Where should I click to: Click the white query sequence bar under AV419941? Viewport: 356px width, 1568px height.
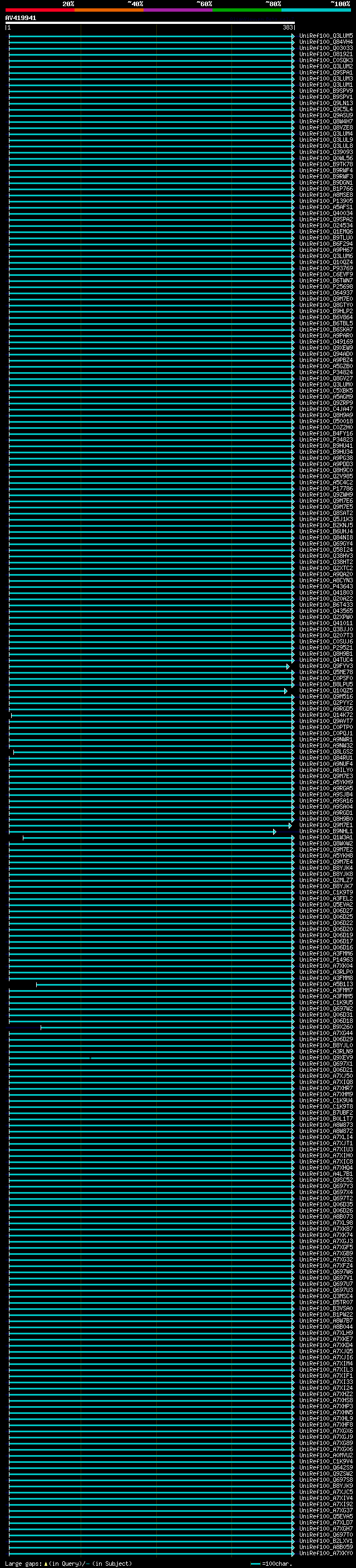[150, 22]
